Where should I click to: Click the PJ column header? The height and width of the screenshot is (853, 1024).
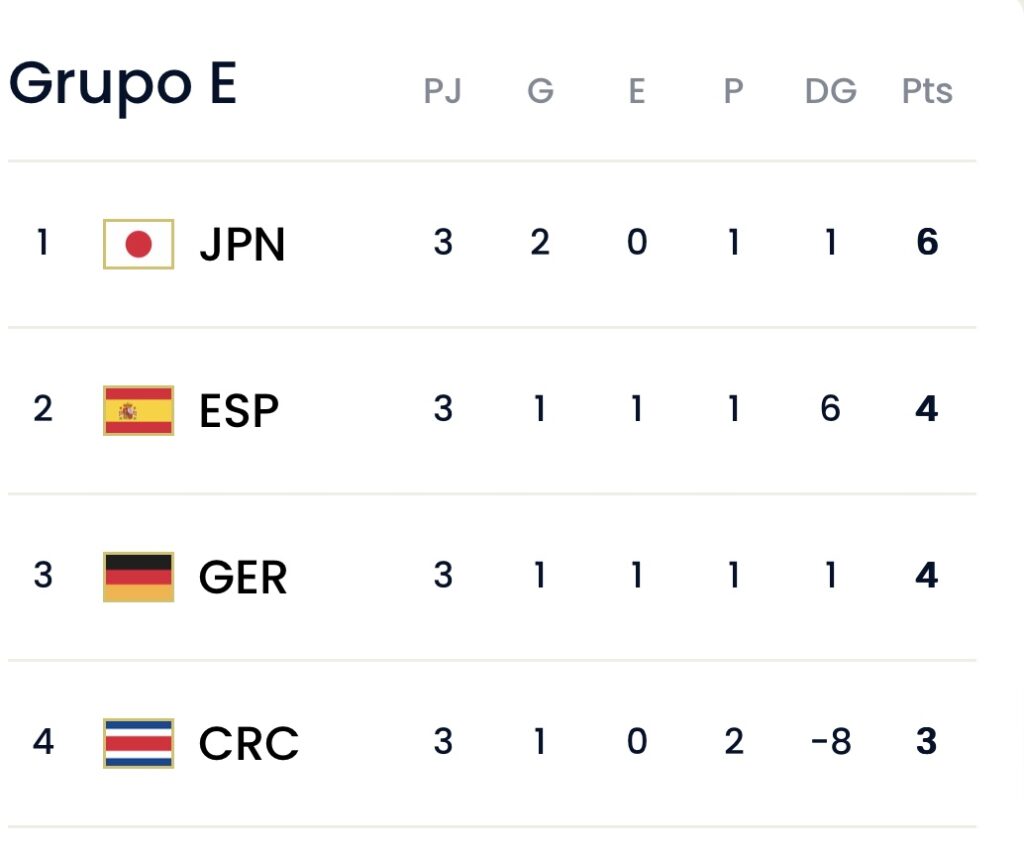pos(443,91)
